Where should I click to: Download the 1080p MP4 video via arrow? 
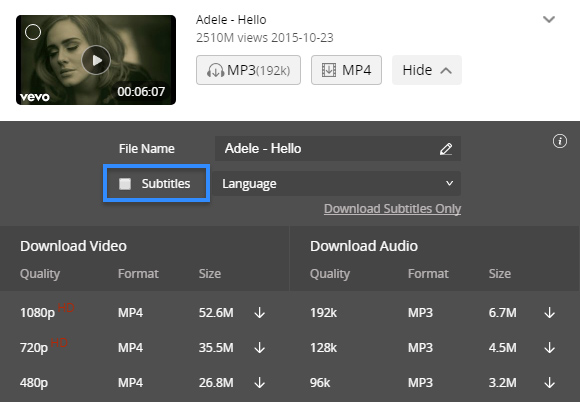pos(260,313)
